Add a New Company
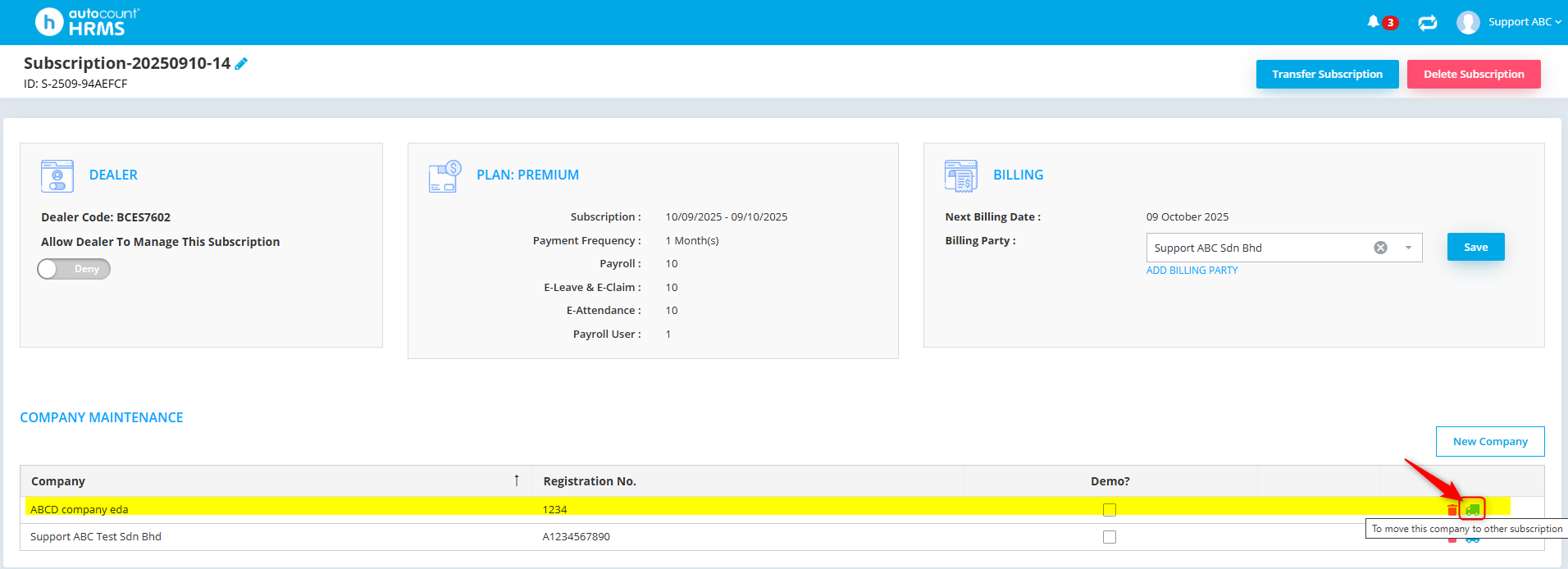The width and height of the screenshot is (1568, 569). 1490,441
